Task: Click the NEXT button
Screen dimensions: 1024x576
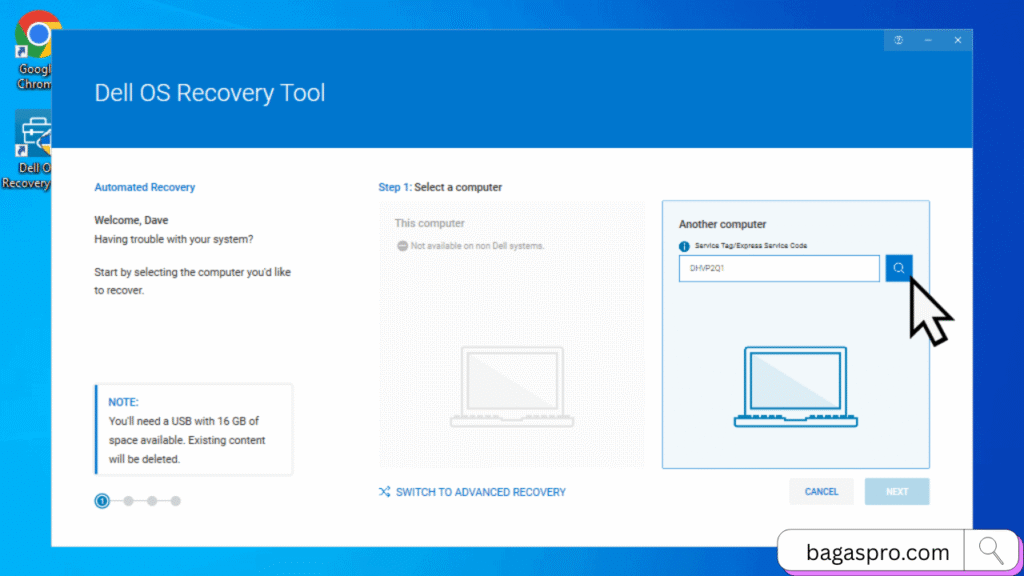Action: click(896, 491)
